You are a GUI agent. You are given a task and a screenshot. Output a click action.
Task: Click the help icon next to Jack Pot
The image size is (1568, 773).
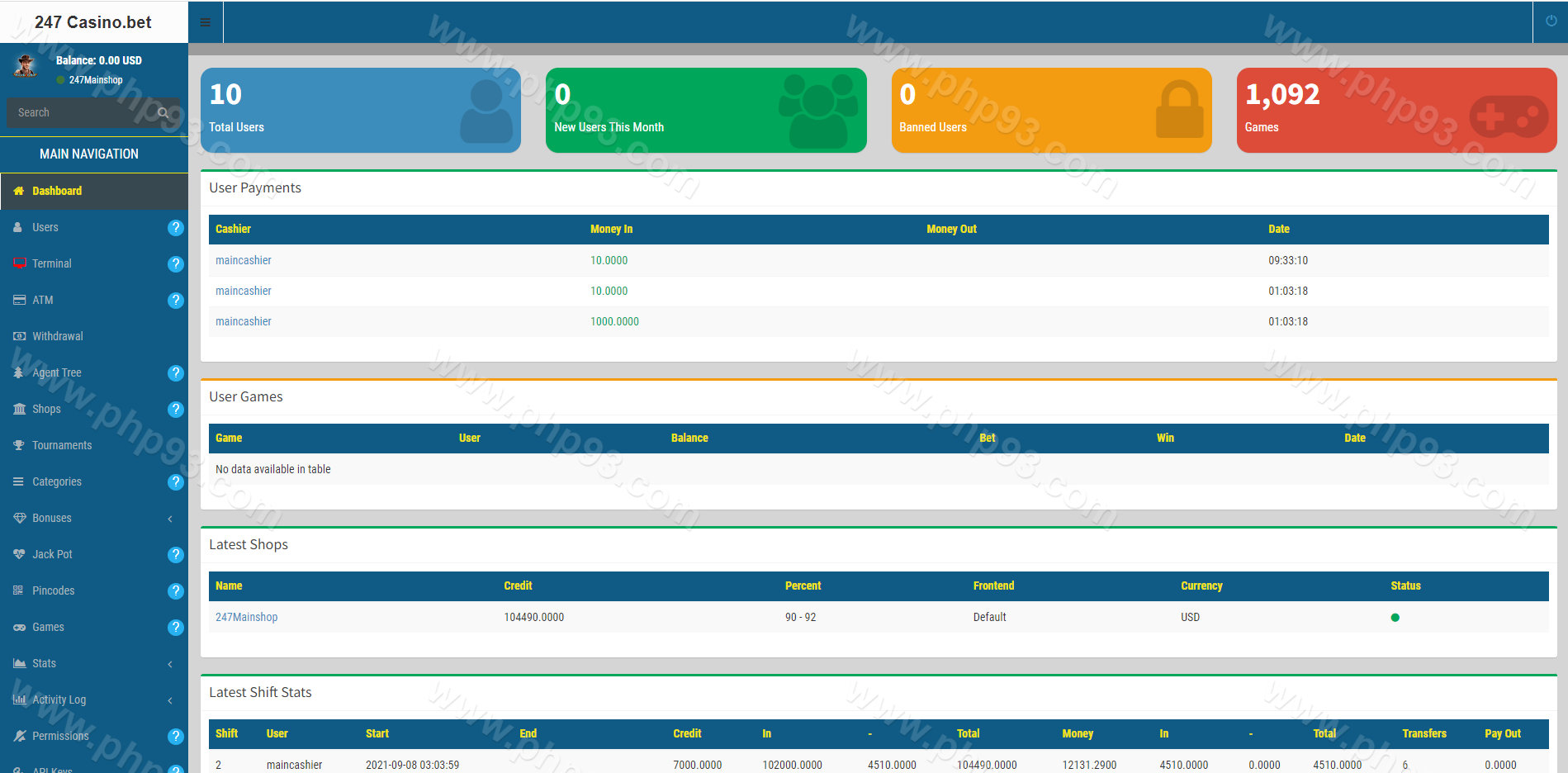[175, 555]
